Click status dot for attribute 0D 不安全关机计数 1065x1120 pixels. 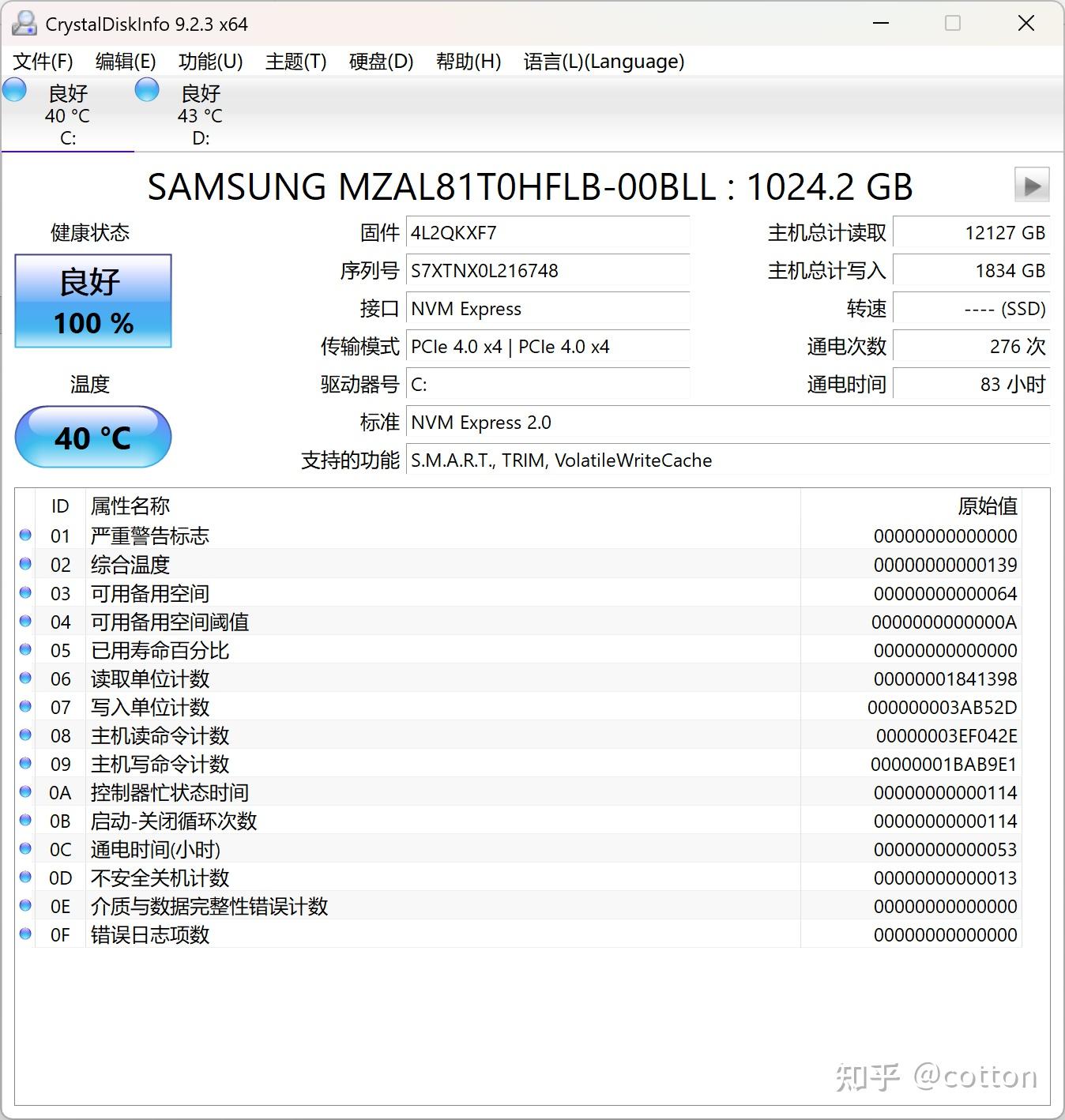pos(25,877)
